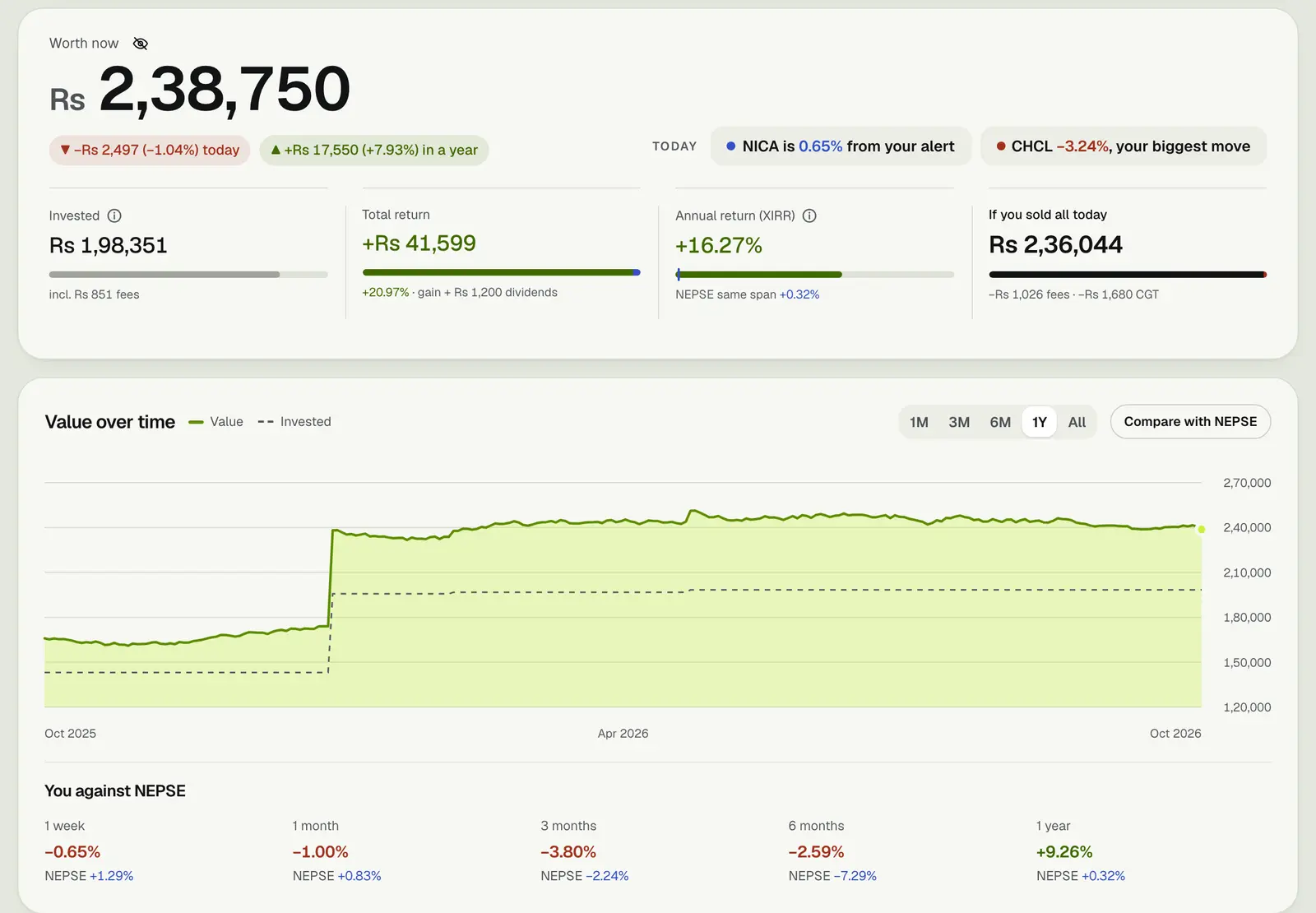The height and width of the screenshot is (913, 1316).
Task: Click the red today change badge
Action: 150,151
